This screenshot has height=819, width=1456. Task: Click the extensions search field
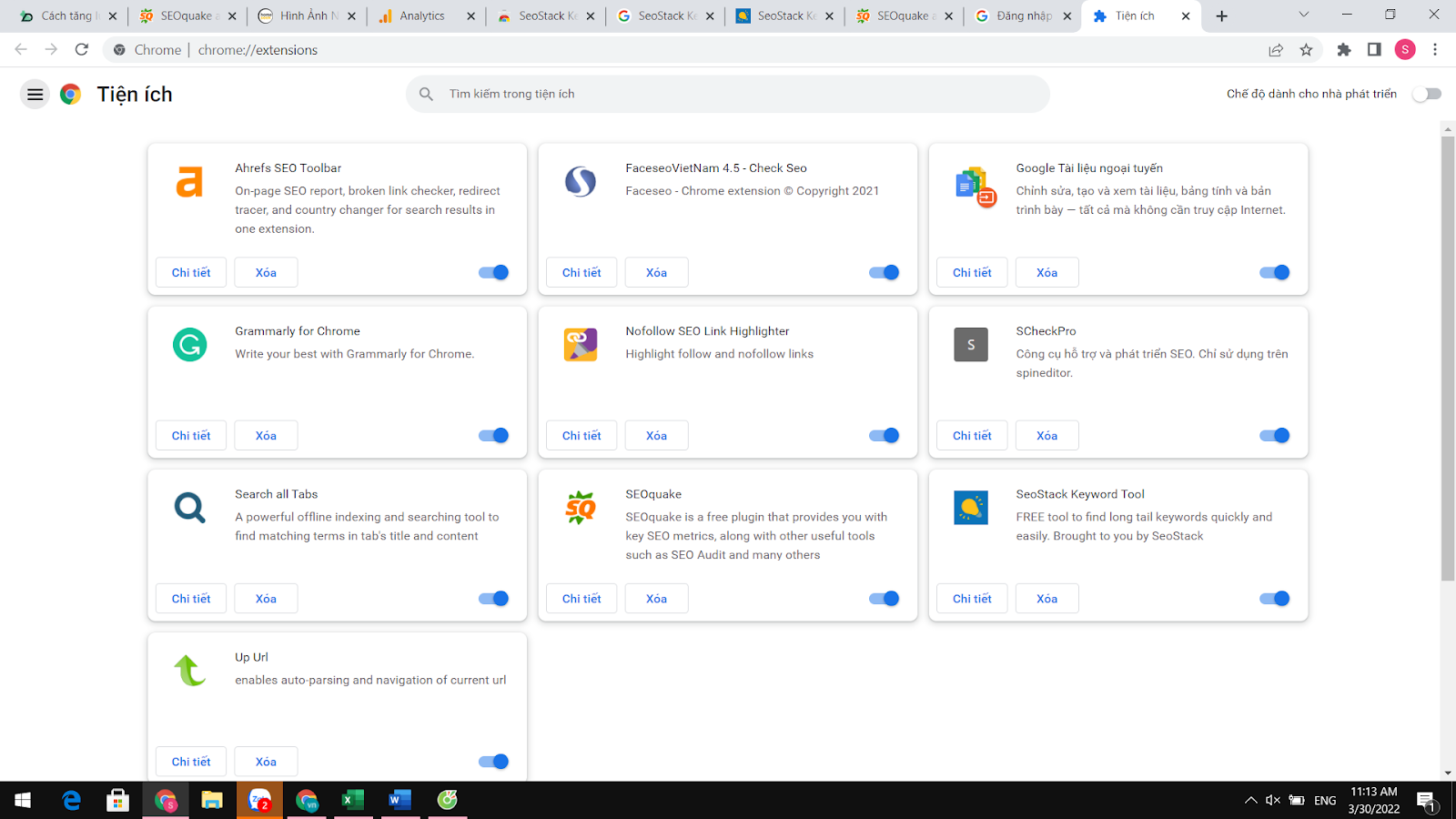click(728, 94)
